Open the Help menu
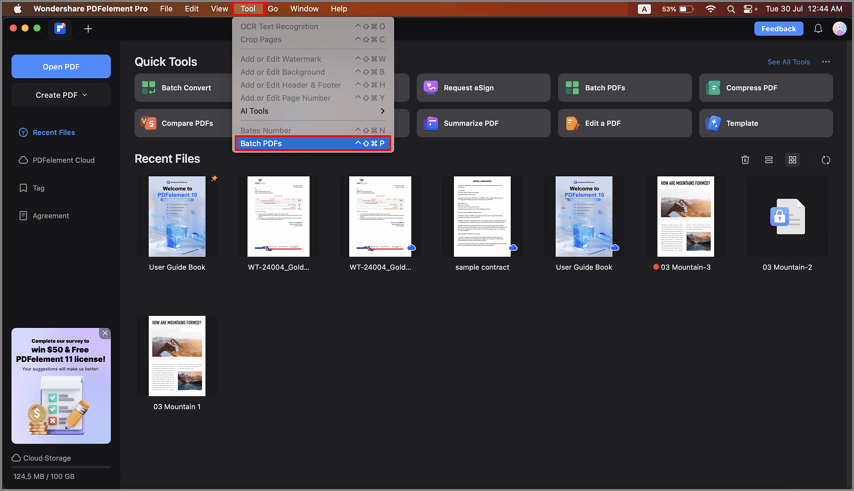Screen dimensions: 854x491 [x=339, y=9]
